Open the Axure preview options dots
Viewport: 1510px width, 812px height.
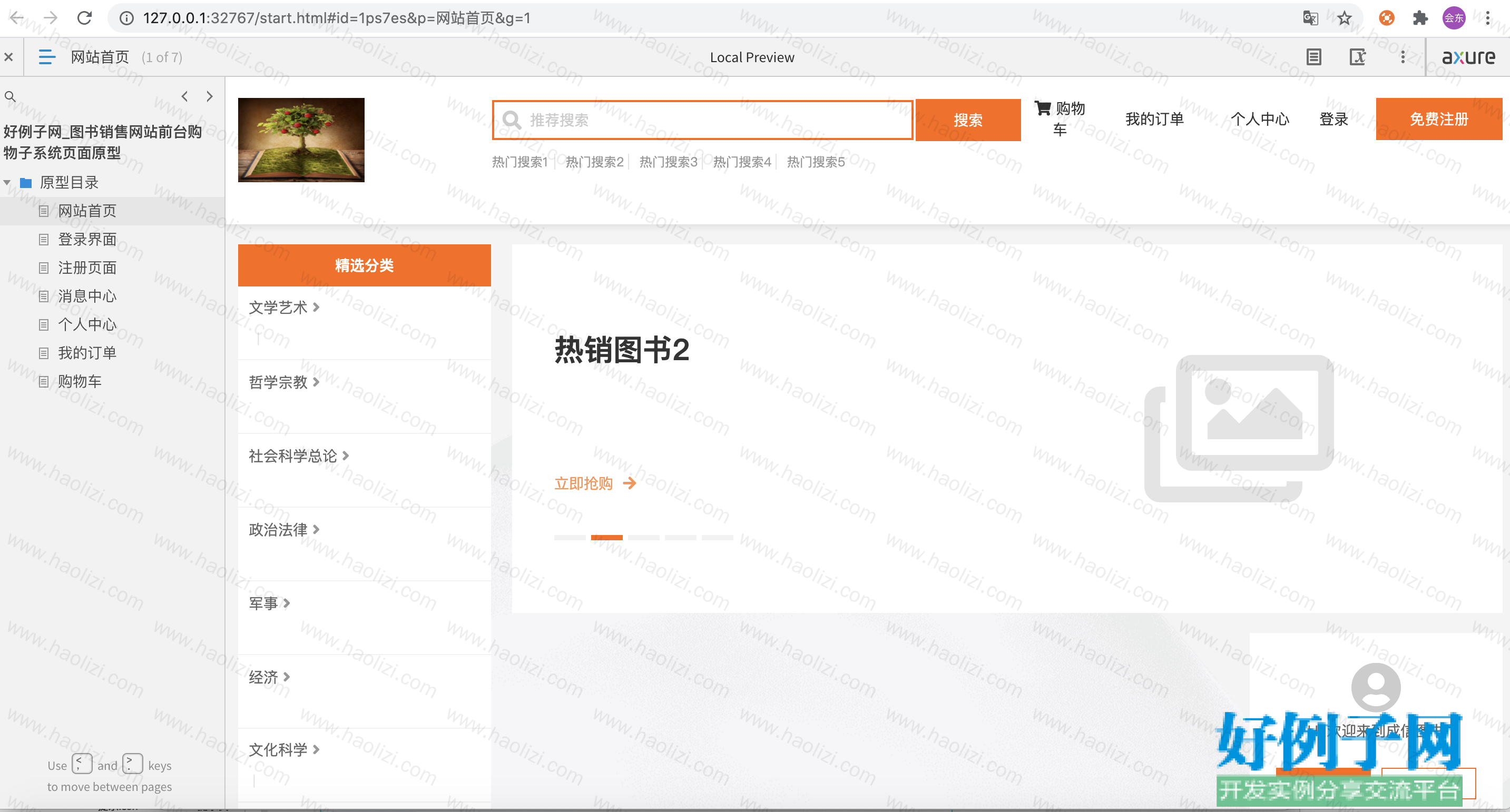(1403, 57)
